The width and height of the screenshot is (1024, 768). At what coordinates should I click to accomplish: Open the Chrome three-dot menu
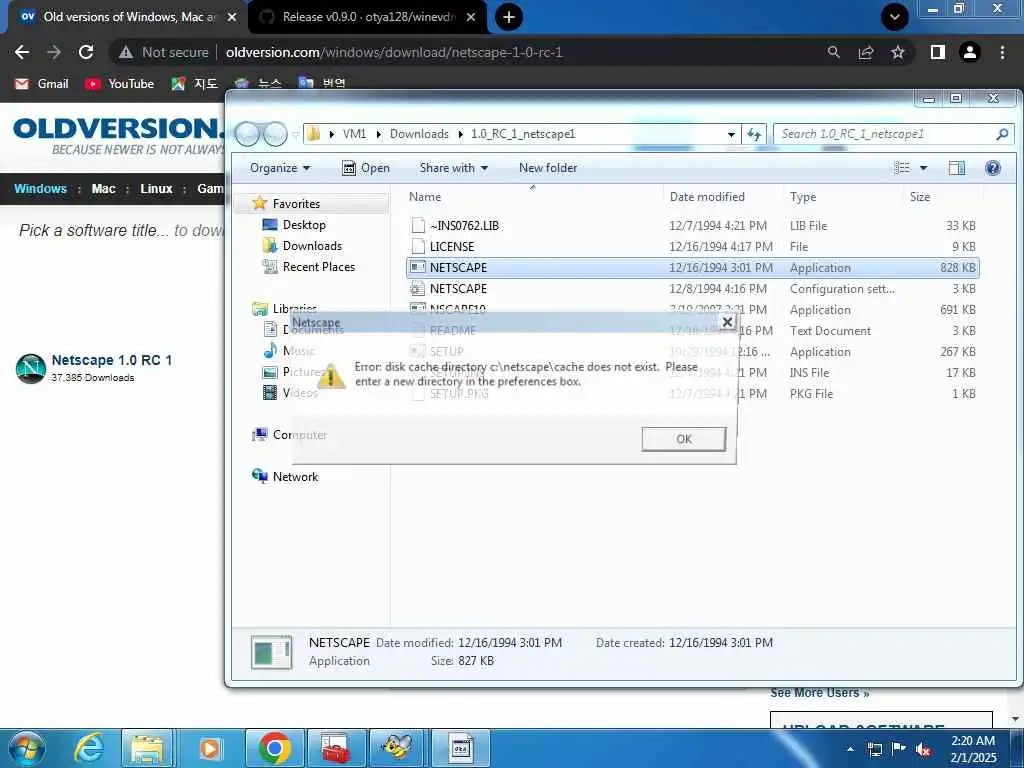pyautogui.click(x=1002, y=52)
